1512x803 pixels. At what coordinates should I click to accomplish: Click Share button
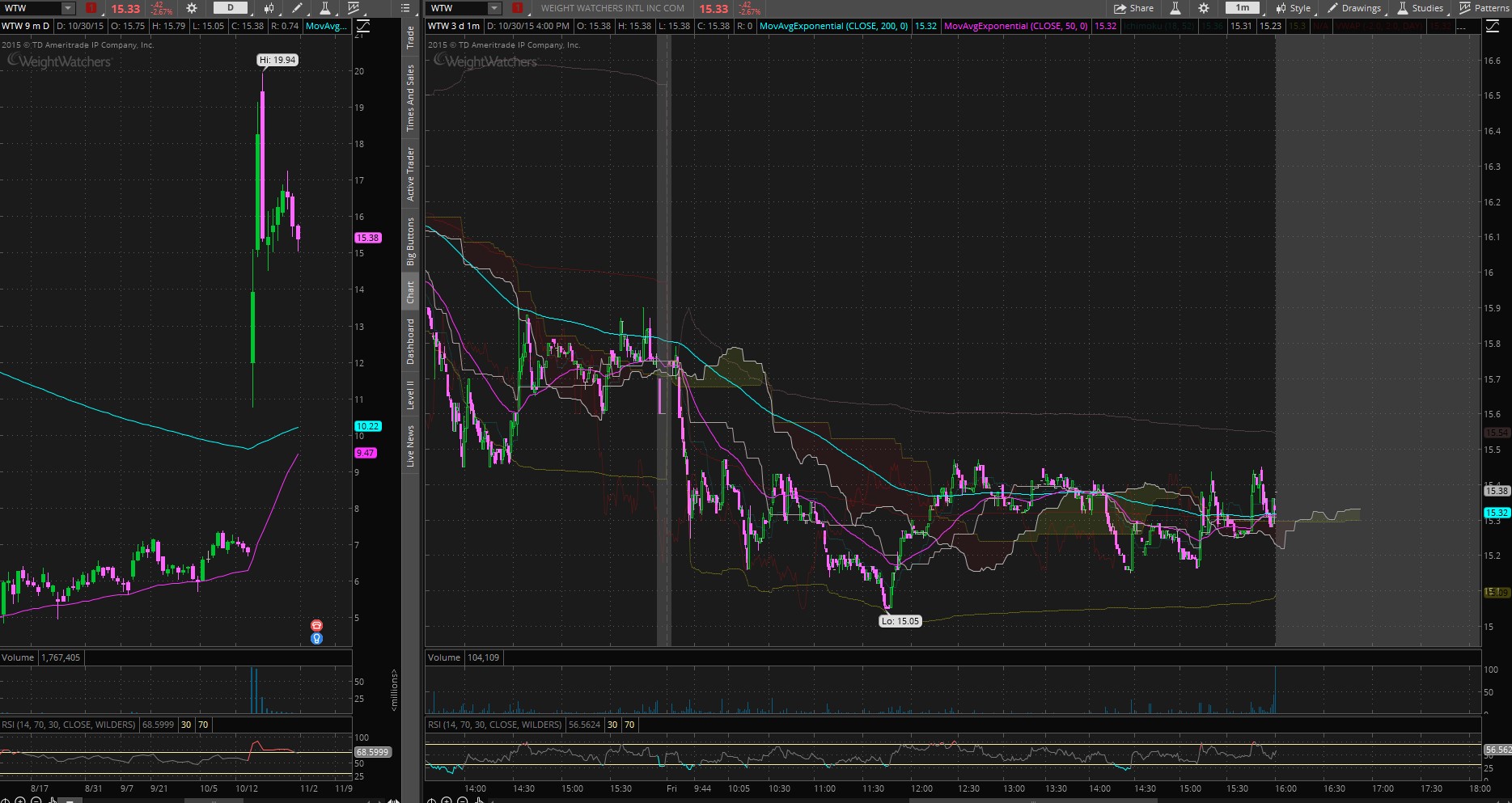tap(1133, 8)
